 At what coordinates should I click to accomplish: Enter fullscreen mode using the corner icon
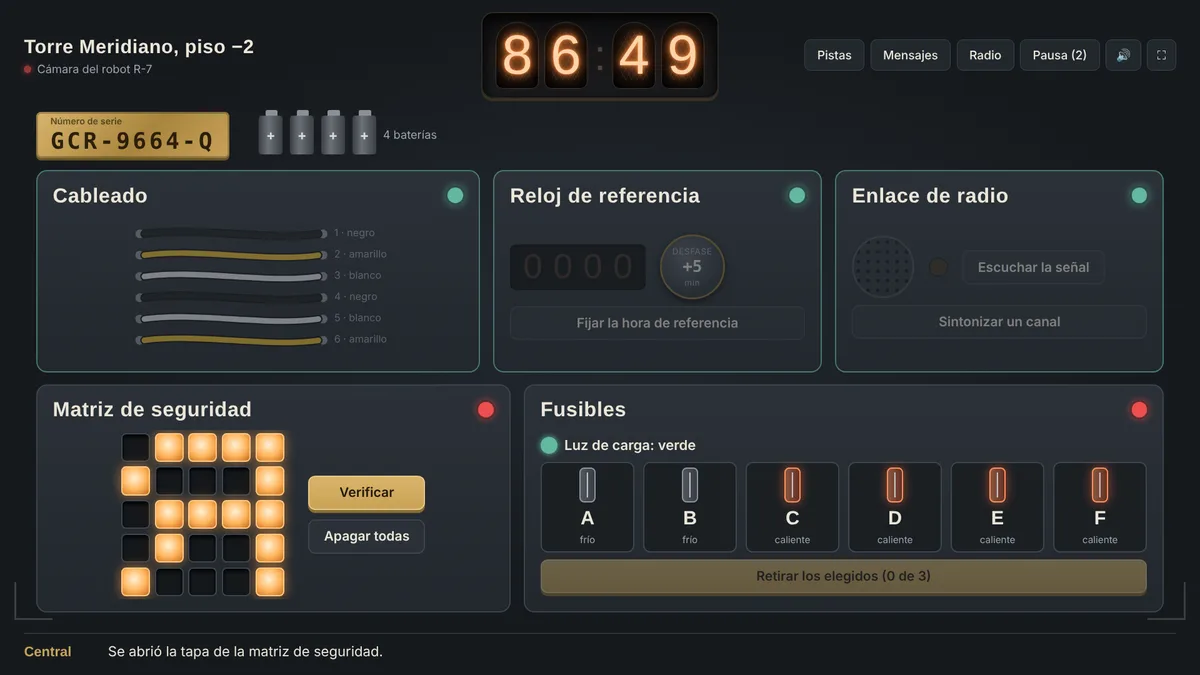[x=1161, y=55]
